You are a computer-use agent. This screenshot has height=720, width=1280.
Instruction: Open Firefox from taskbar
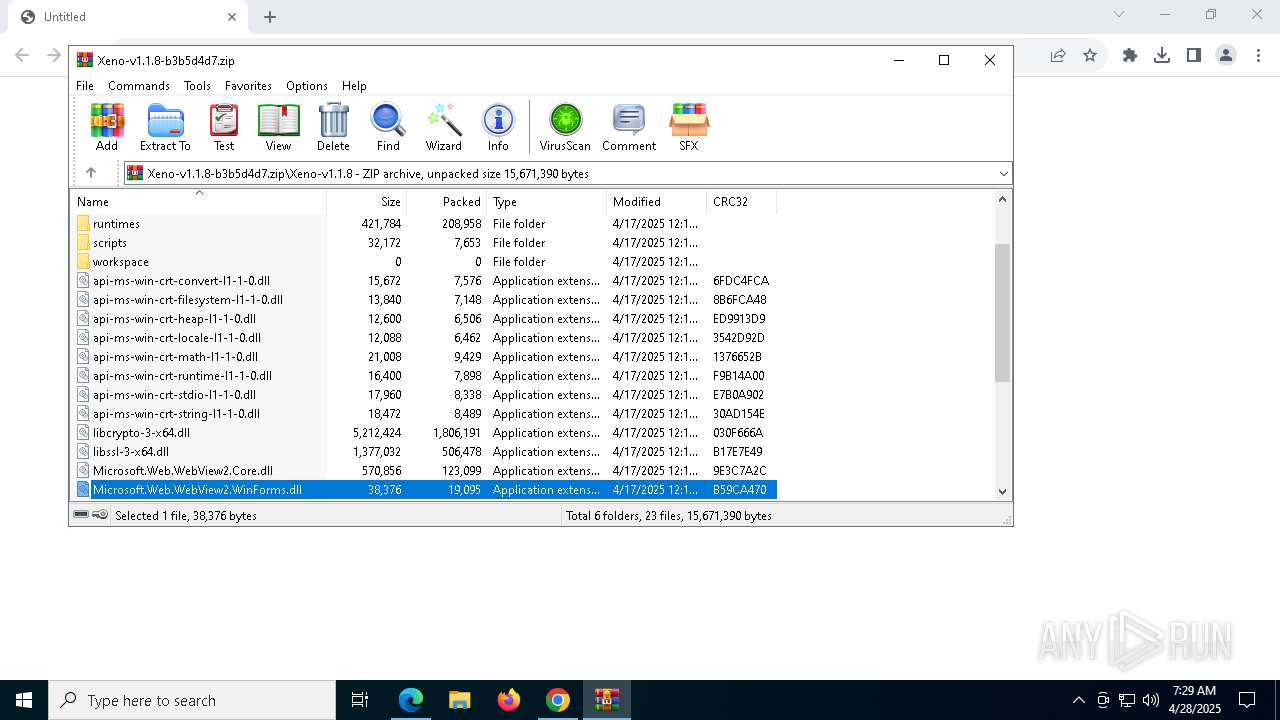point(509,700)
